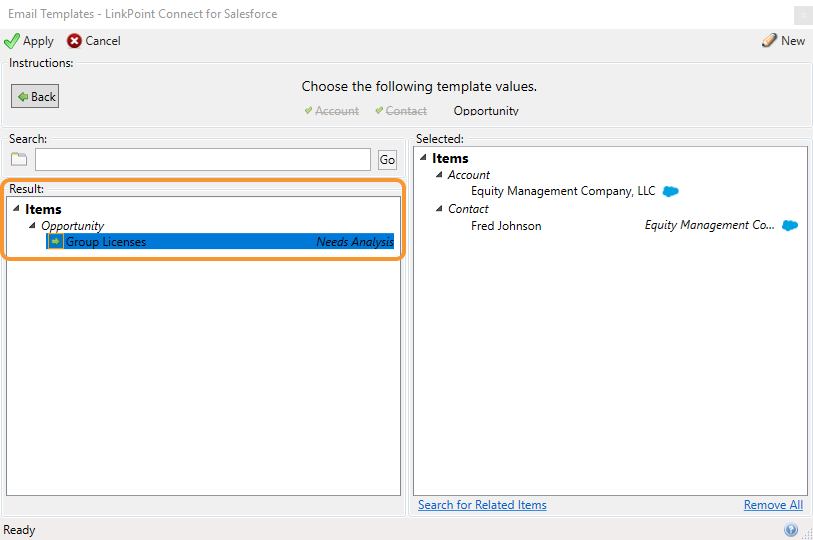Click the green Apply checkmark icon

[x=11, y=41]
